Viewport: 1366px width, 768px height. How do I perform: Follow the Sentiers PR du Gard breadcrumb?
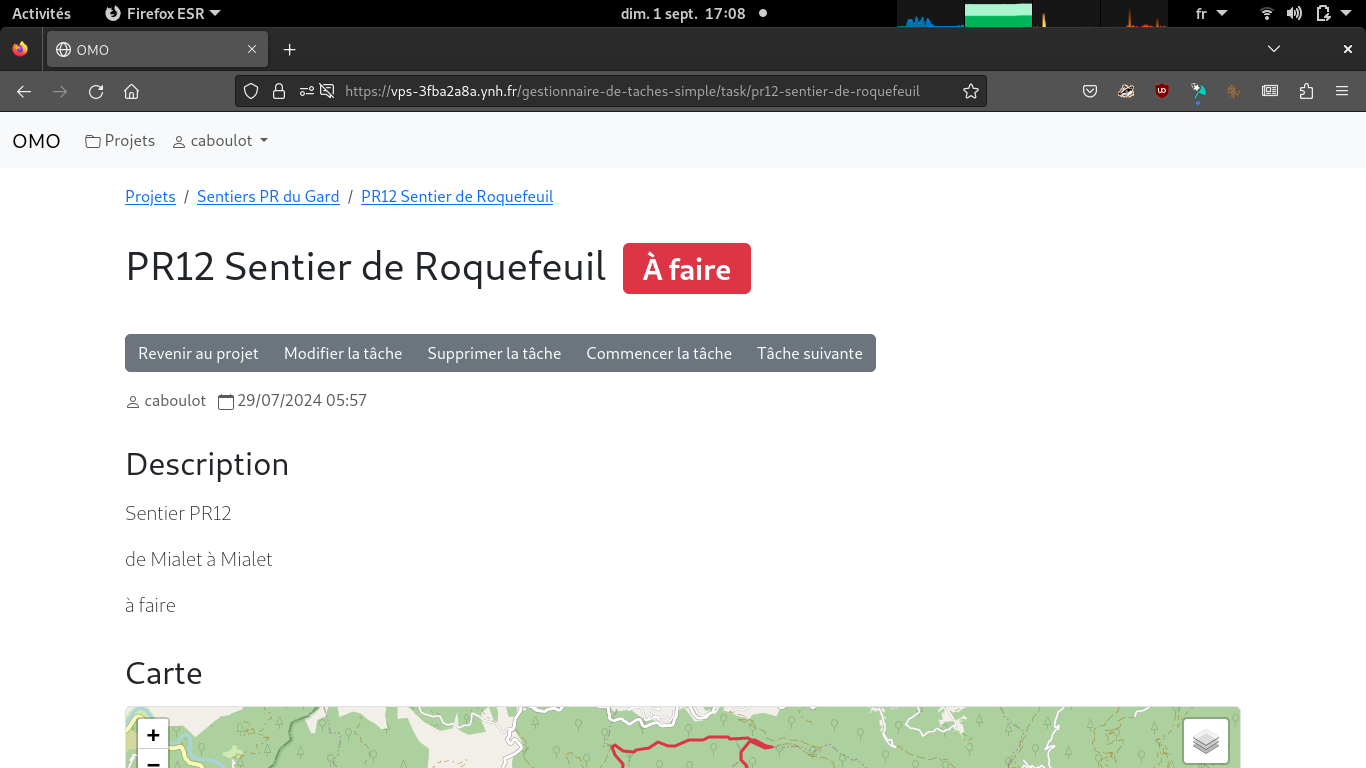pos(268,197)
